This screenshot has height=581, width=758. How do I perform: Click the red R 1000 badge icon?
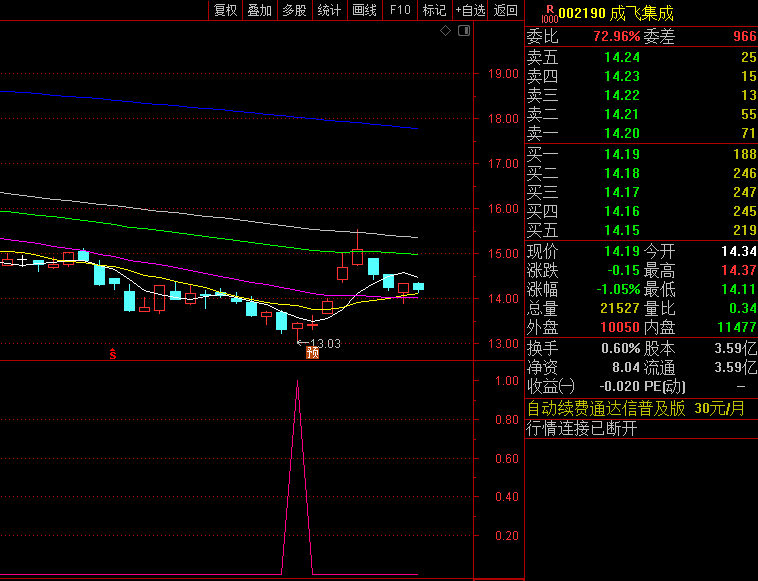[x=550, y=14]
